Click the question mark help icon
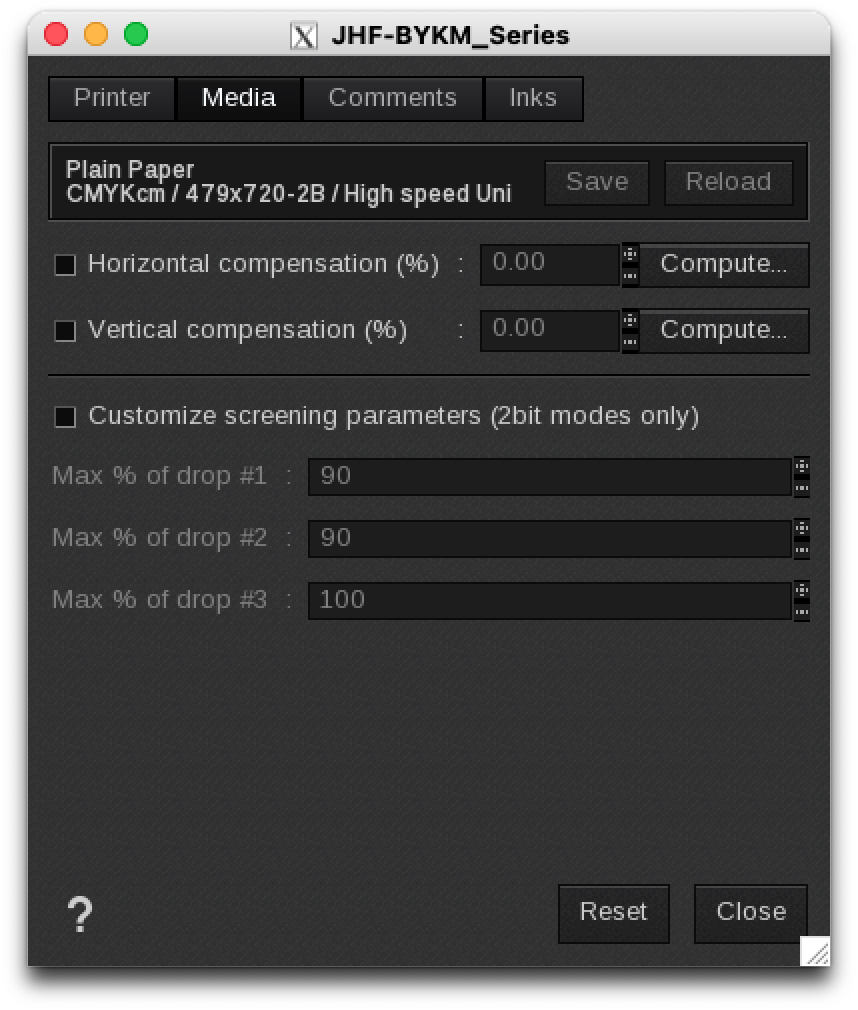The image size is (858, 1010). tap(80, 914)
